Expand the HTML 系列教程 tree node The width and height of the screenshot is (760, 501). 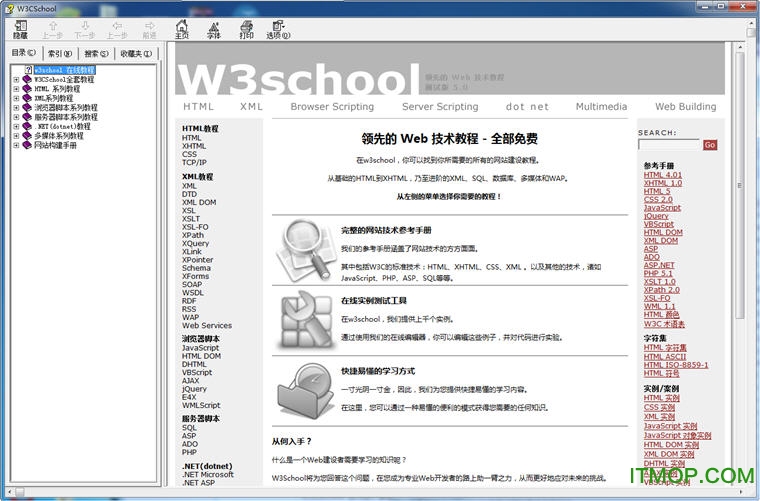(16, 89)
